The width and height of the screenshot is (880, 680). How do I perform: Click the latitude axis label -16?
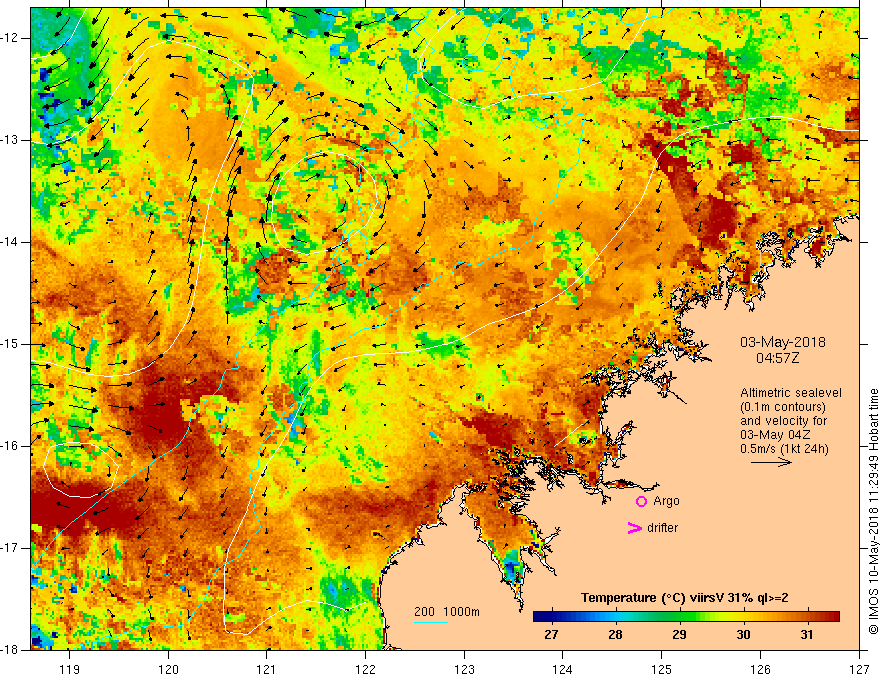[11, 446]
